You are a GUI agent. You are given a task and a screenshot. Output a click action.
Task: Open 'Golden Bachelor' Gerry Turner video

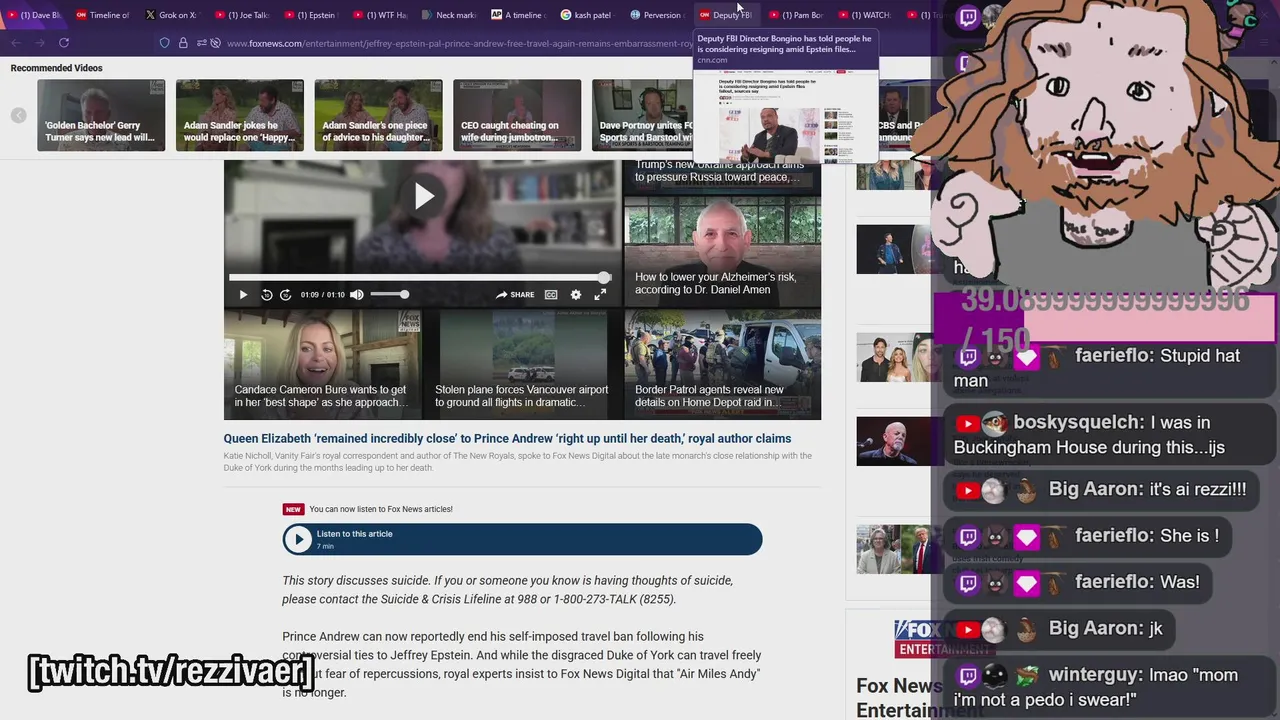[x=101, y=115]
